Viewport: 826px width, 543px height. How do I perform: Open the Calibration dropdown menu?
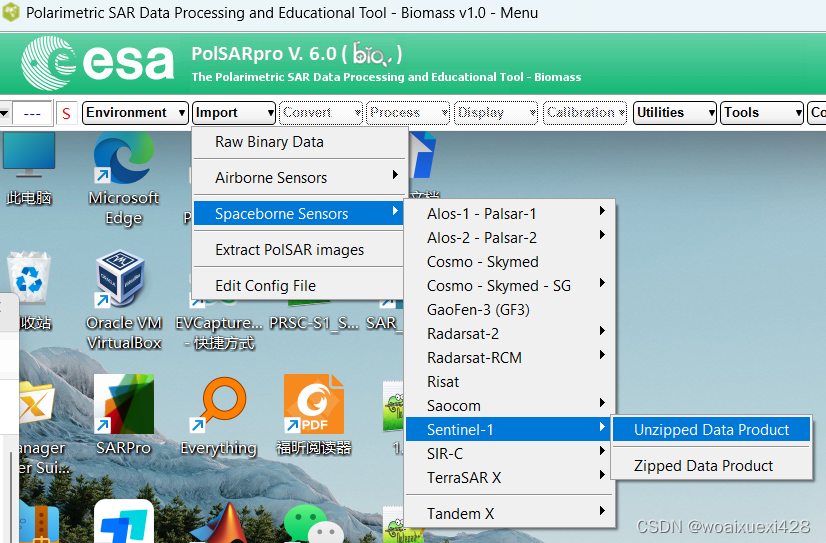[585, 113]
